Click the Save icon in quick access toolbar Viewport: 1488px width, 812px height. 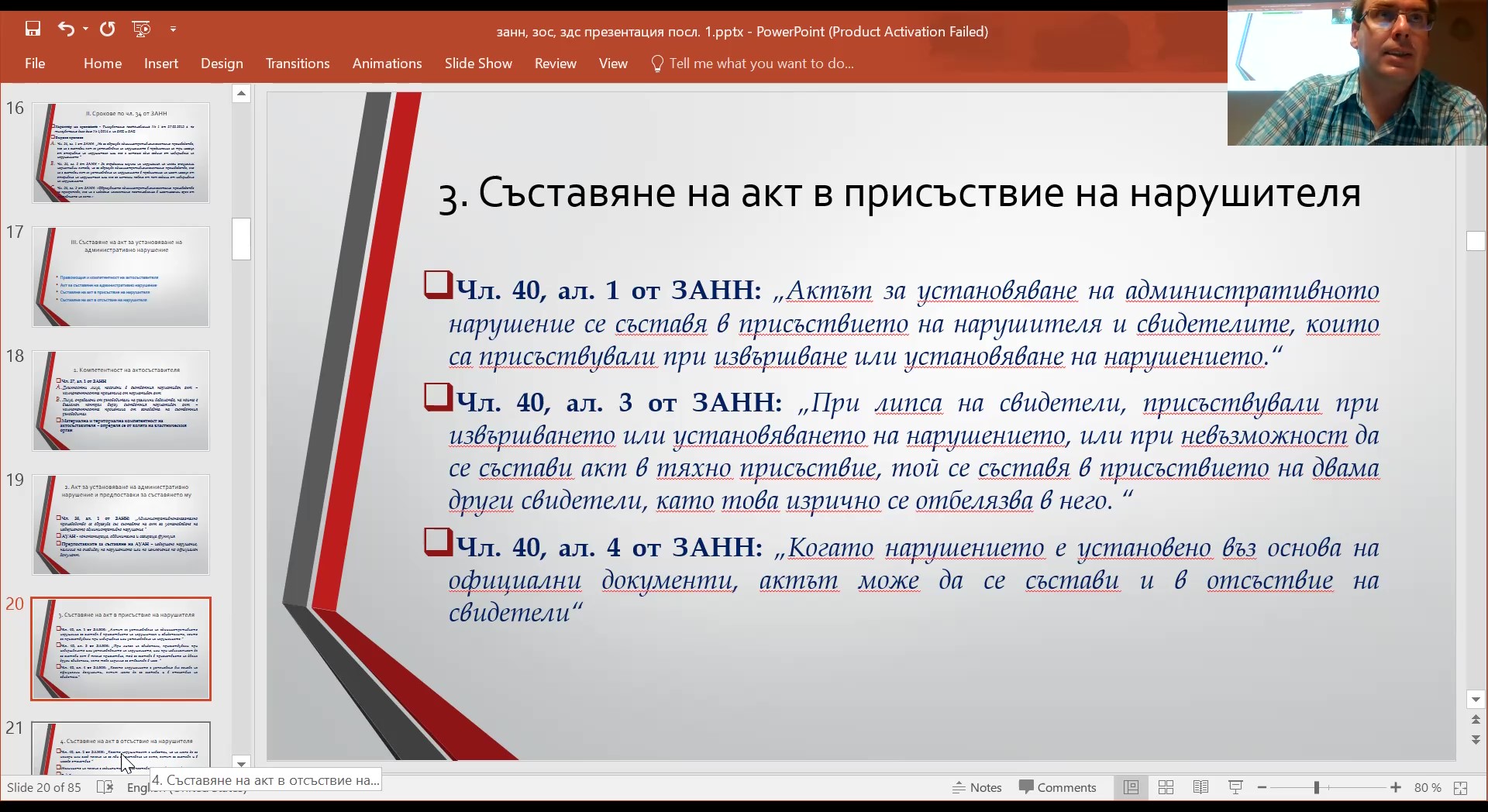coord(33,29)
